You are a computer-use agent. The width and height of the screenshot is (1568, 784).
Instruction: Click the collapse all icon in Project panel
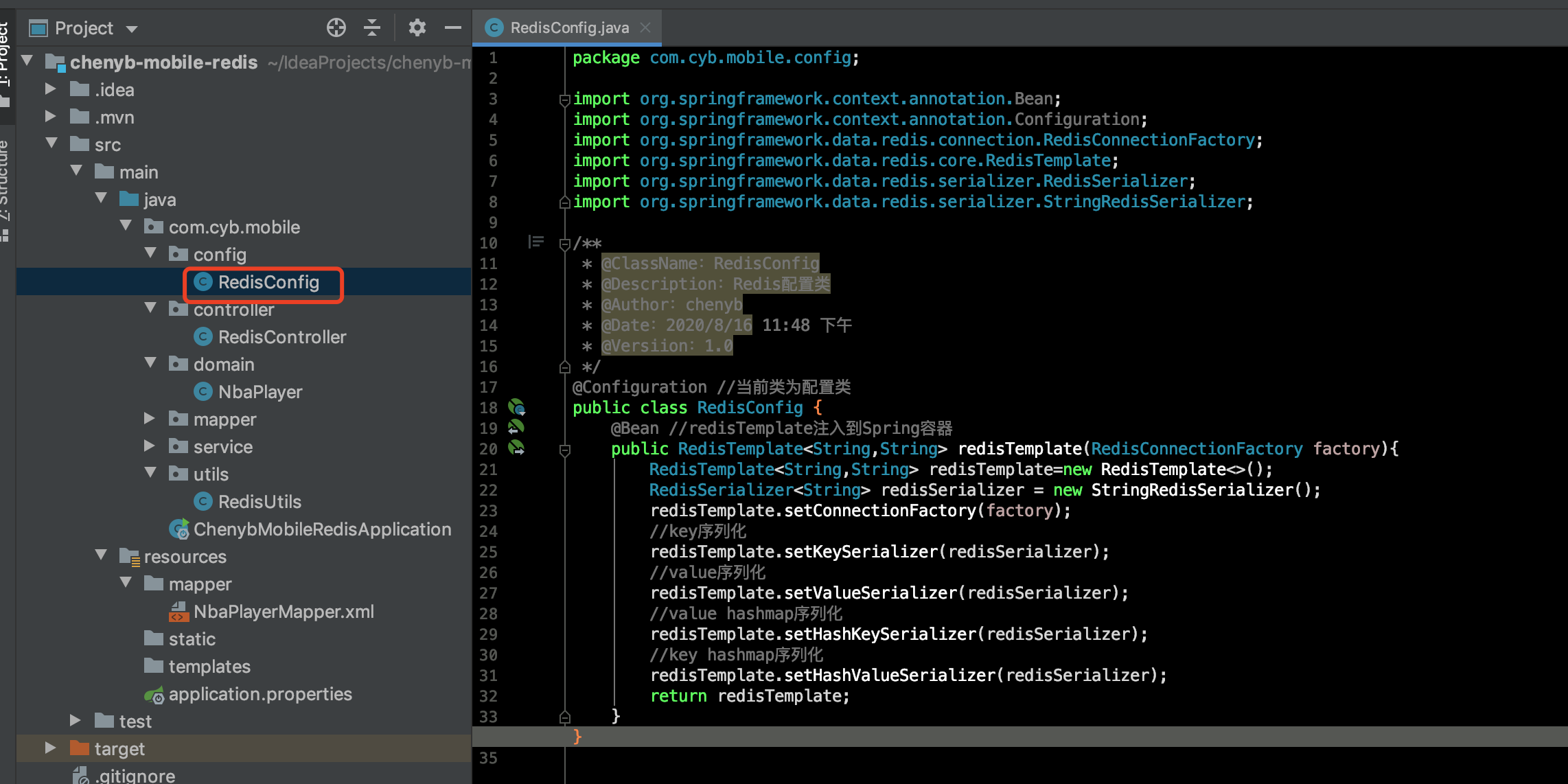(372, 27)
